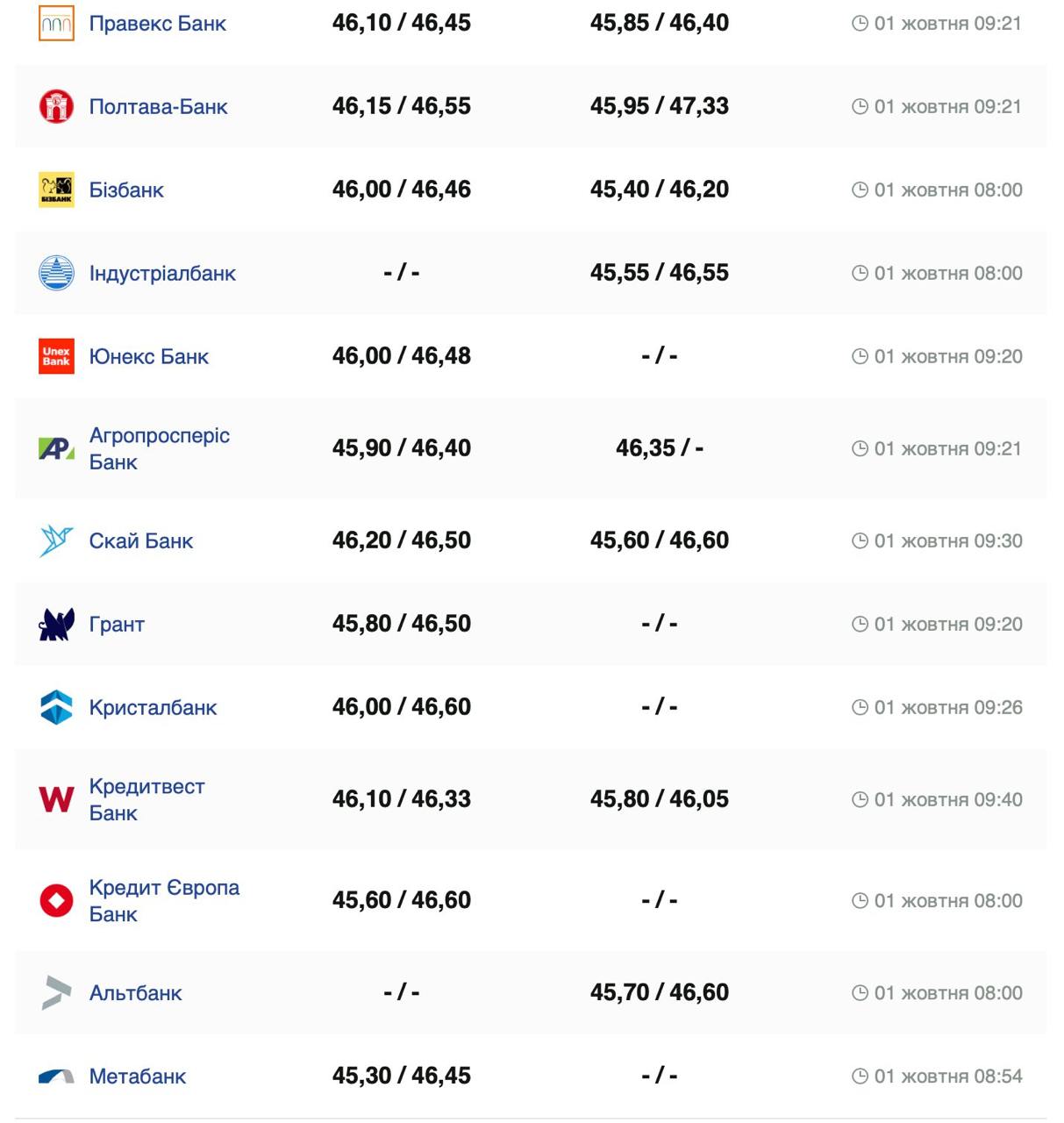Image resolution: width=1064 pixels, height=1123 pixels.
Task: Click the Полтава-Банк red logo icon
Action: 56,106
